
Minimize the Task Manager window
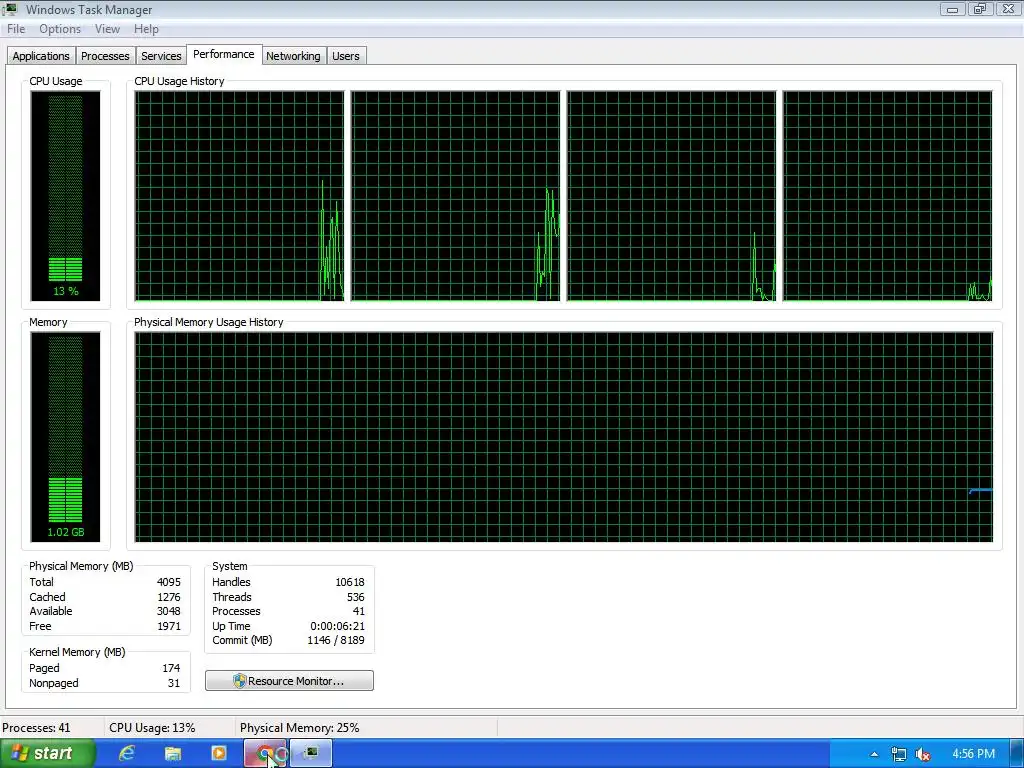(x=953, y=9)
